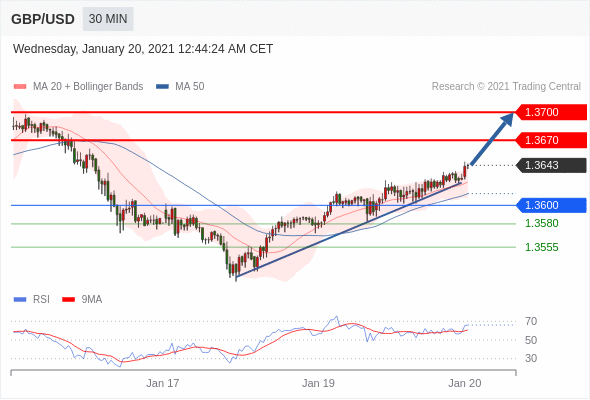Viewport: 590px width, 400px height.
Task: Select the 1.3643 current price tag
Action: point(550,165)
